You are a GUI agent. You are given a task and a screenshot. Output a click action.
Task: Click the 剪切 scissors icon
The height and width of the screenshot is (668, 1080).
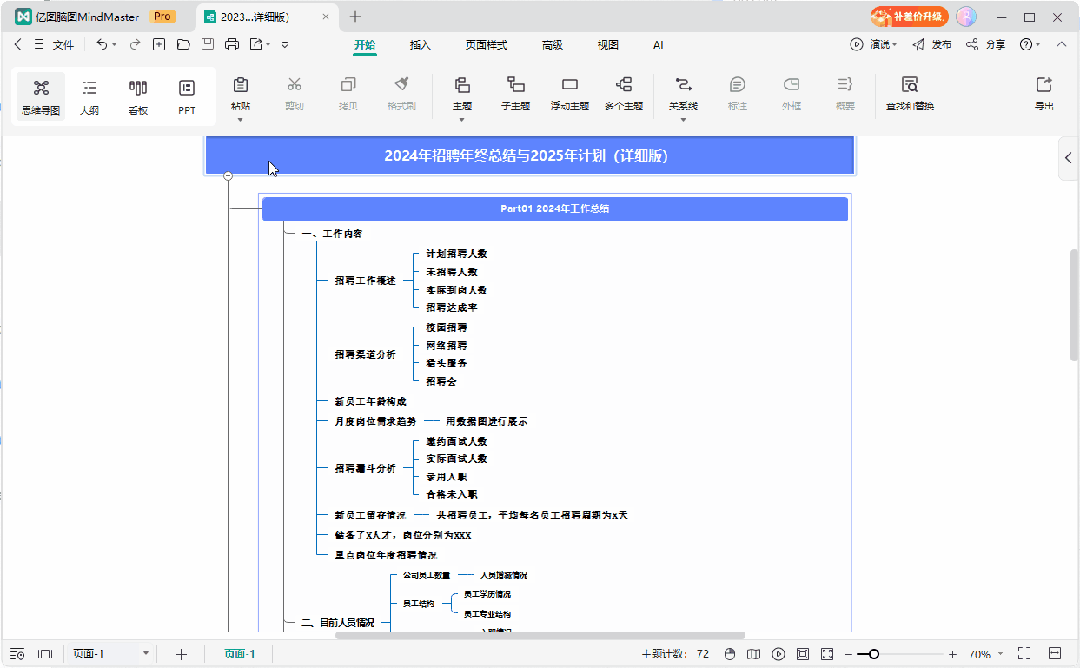(294, 85)
